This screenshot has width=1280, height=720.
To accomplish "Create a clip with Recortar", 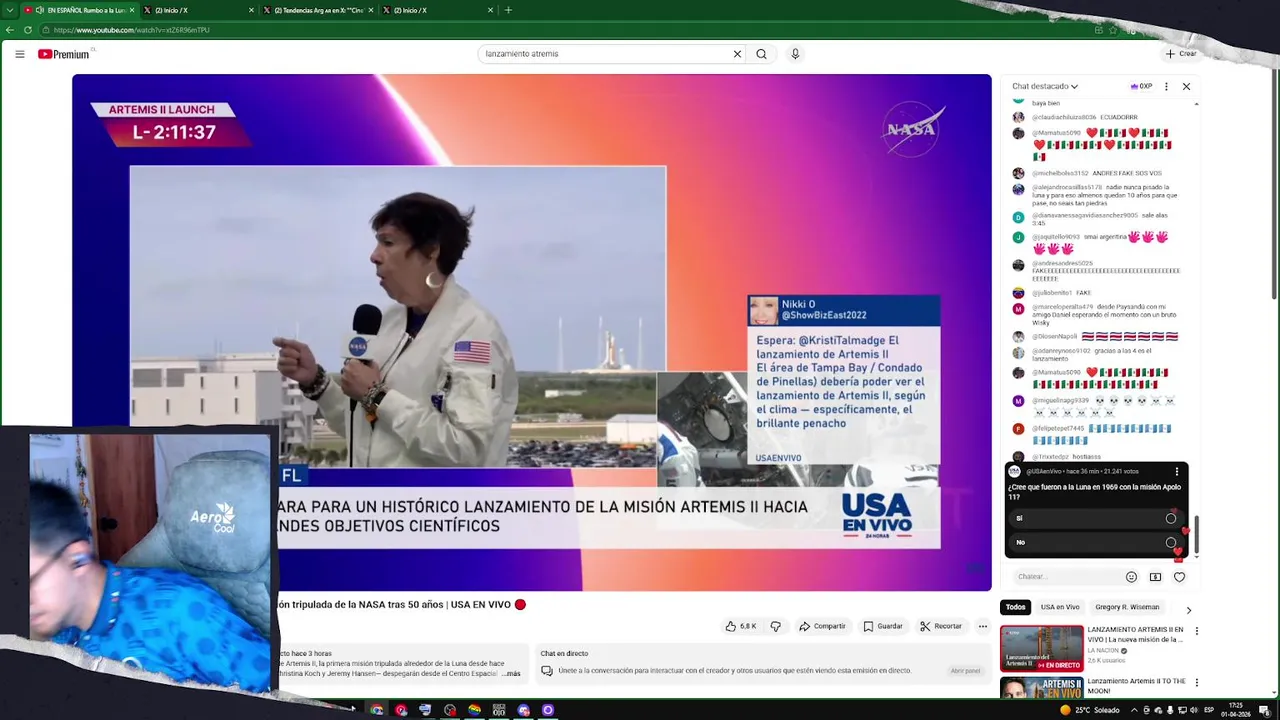I will (941, 626).
